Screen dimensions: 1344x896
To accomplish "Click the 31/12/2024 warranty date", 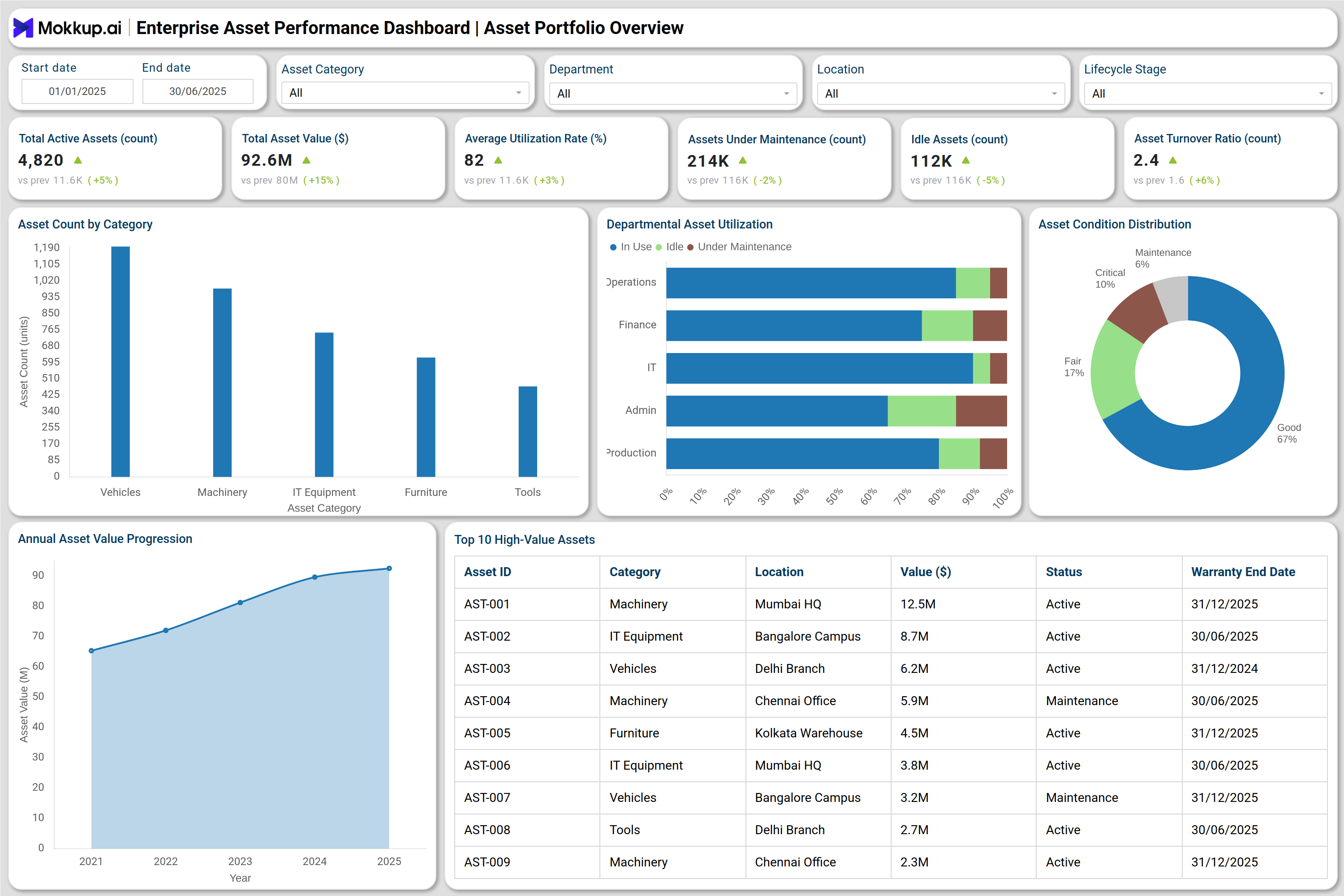I will [x=1254, y=668].
